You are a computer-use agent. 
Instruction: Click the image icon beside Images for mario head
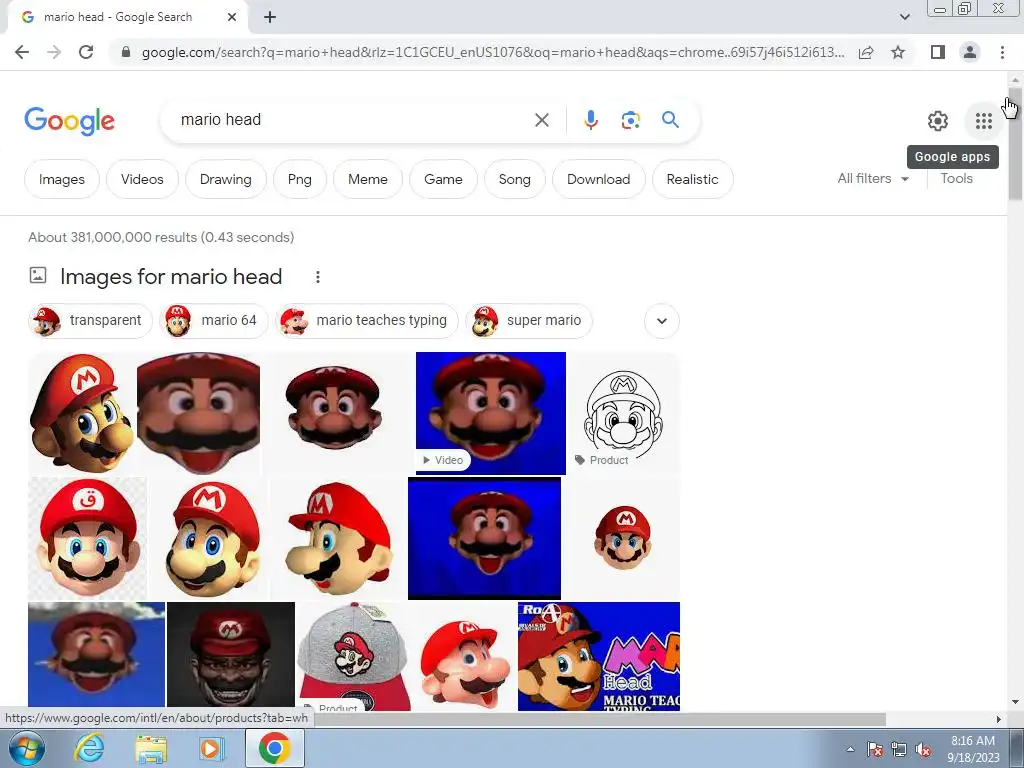pos(38,276)
